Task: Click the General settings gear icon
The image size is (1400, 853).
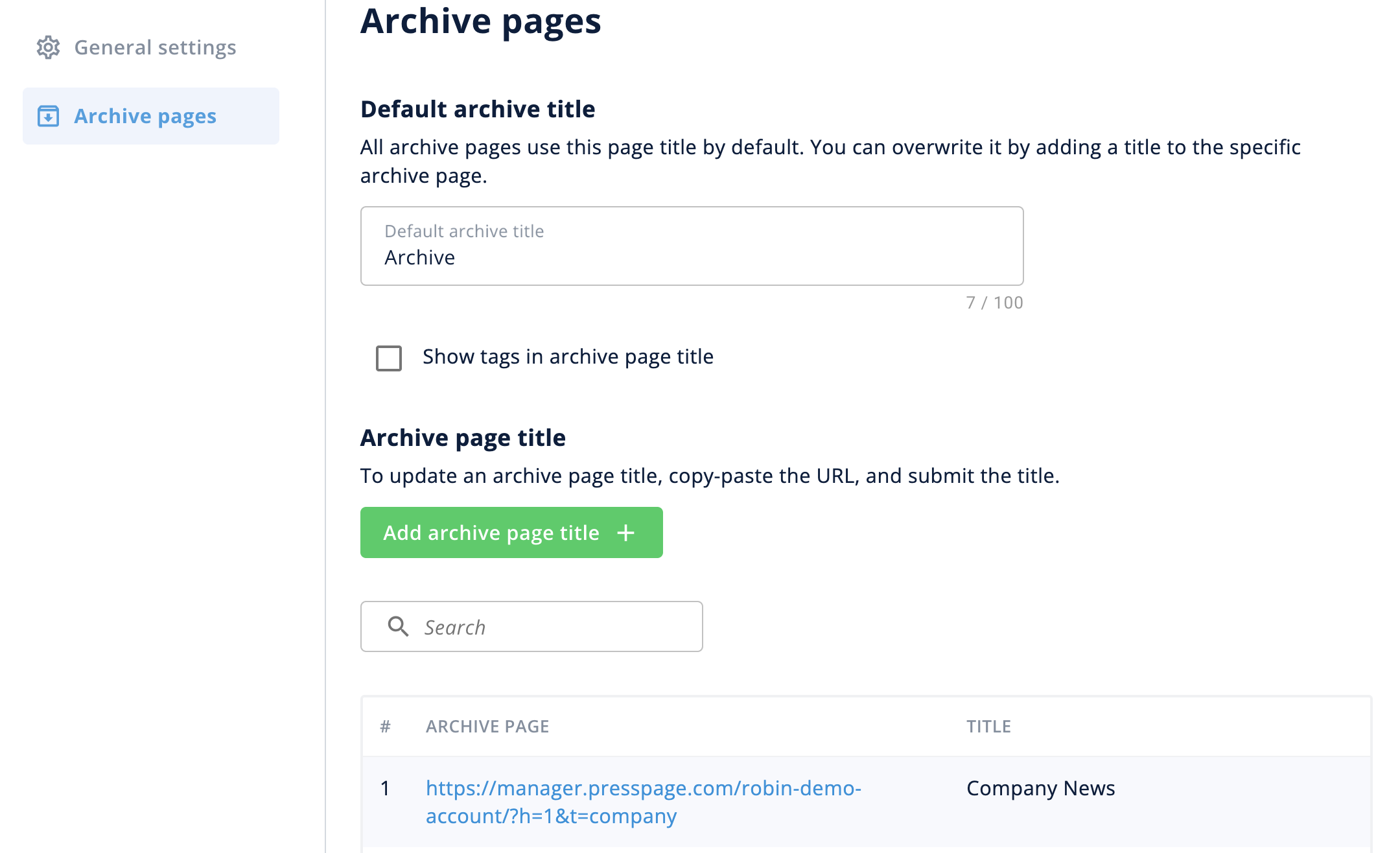Action: coord(48,47)
